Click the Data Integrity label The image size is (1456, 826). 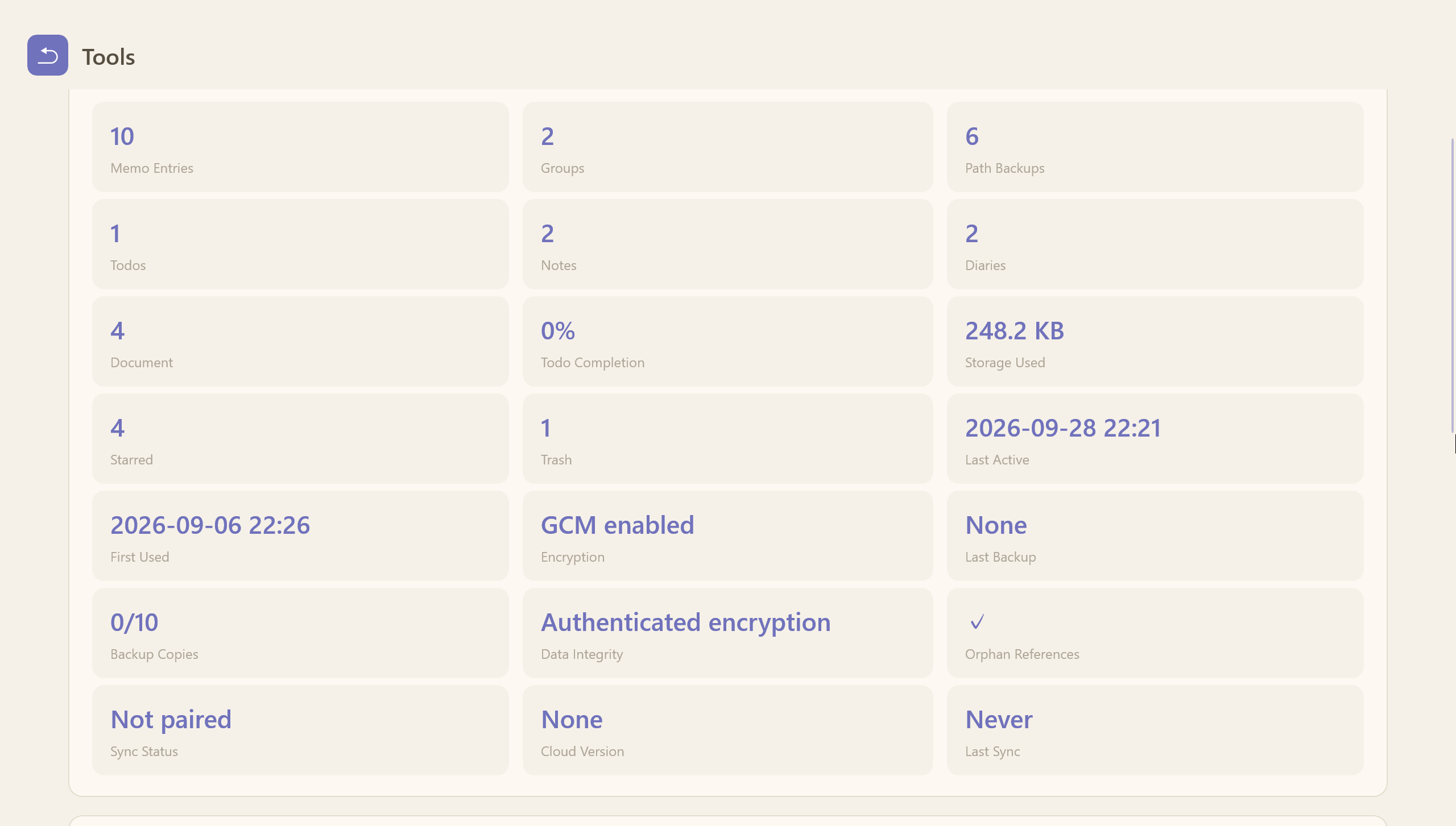click(582, 654)
